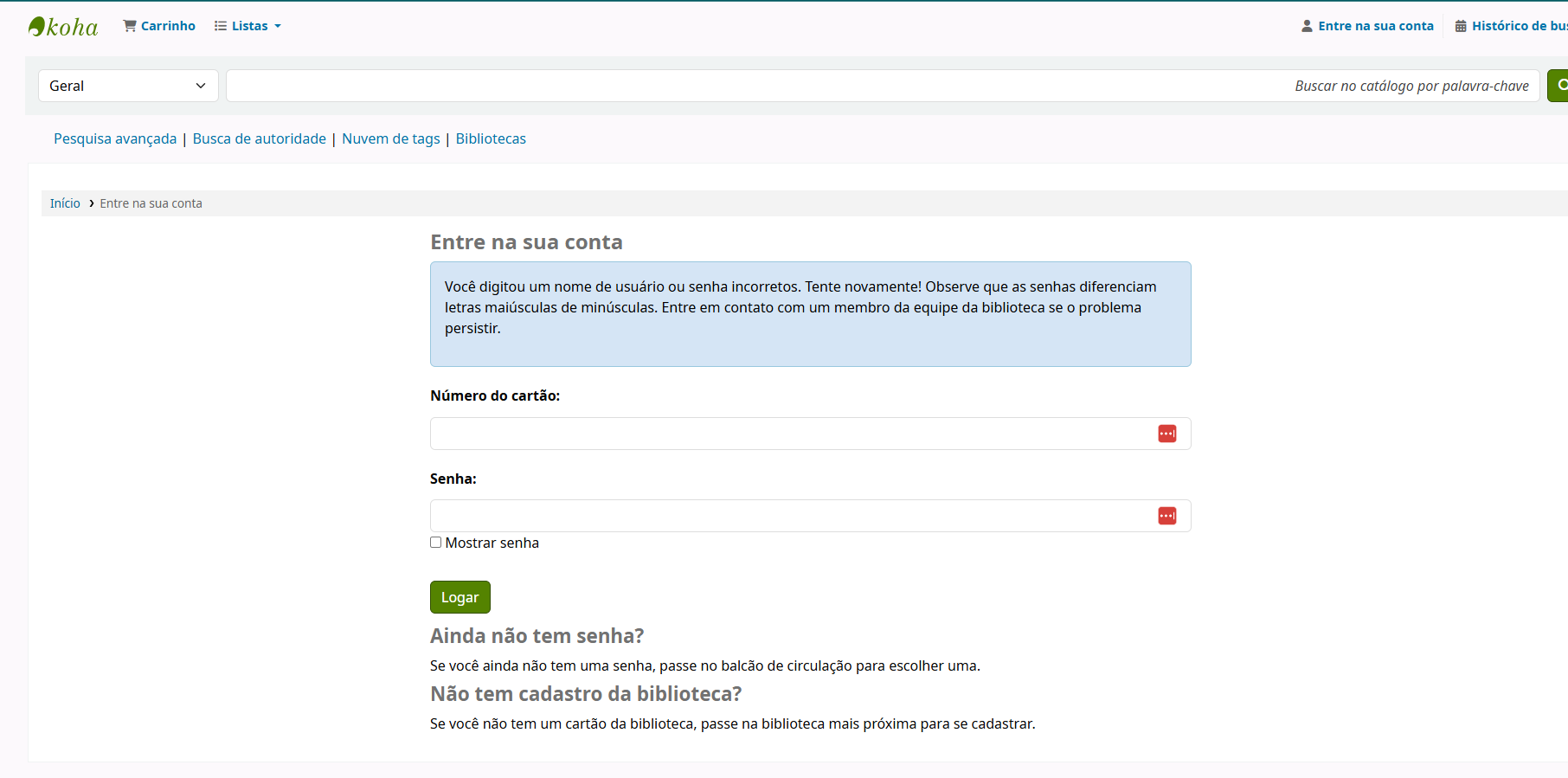1568x778 pixels.
Task: Click the Mostrar senha label text
Action: point(492,543)
